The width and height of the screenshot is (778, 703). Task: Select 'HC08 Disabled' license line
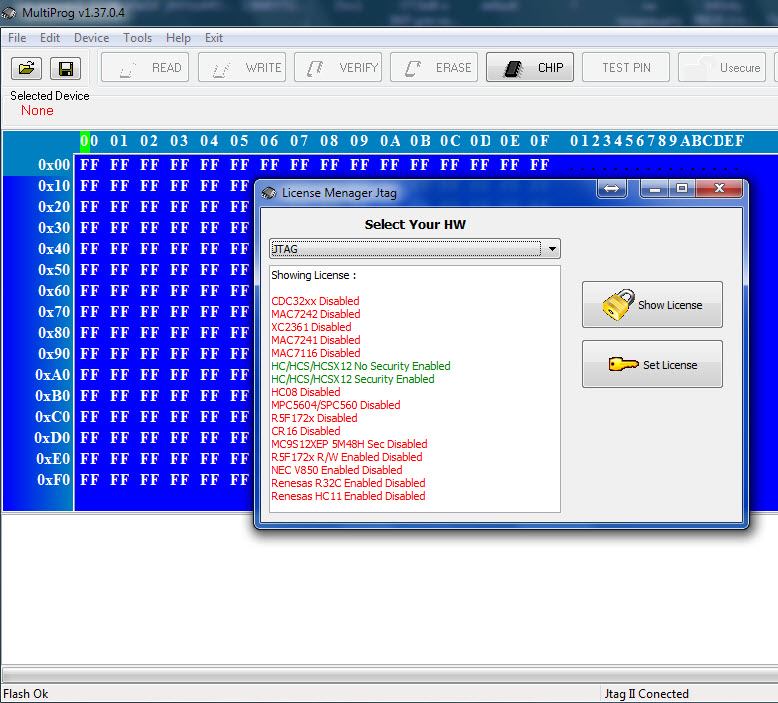click(306, 392)
